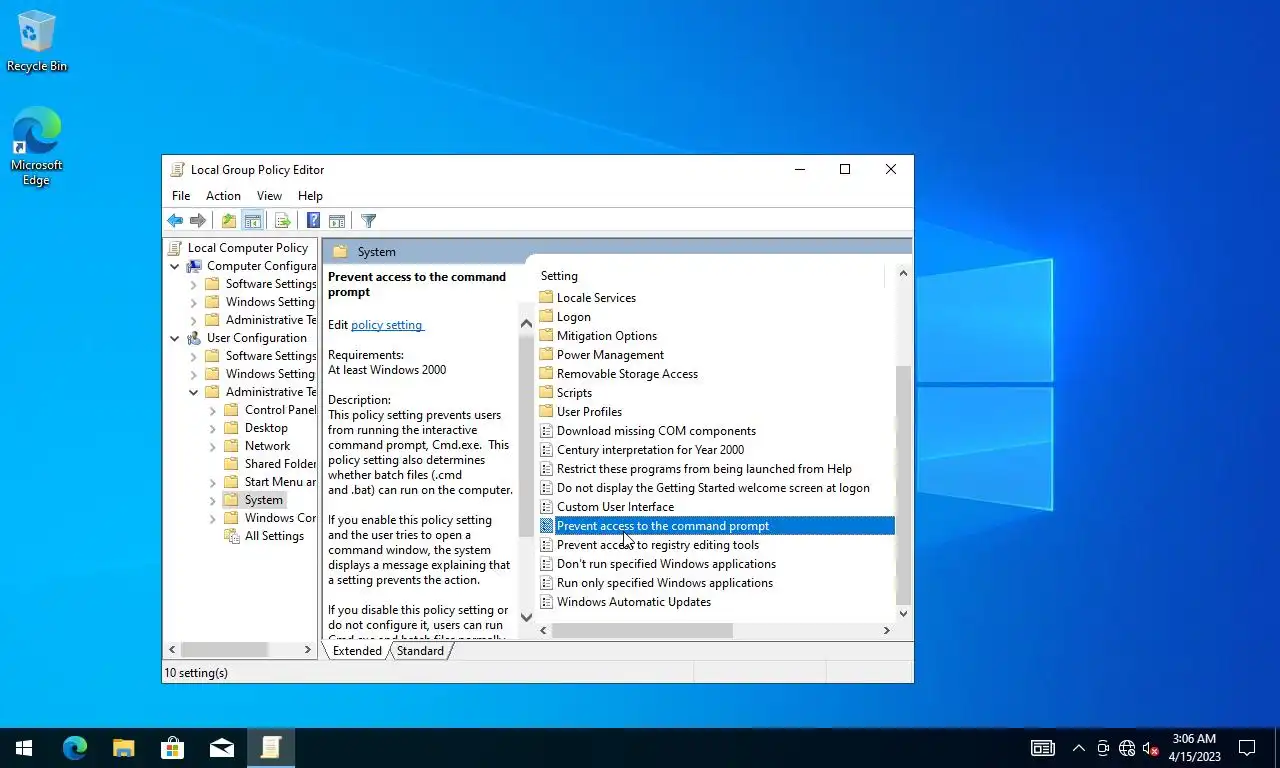Expand the Network tree node
The width and height of the screenshot is (1280, 768).
(x=212, y=446)
